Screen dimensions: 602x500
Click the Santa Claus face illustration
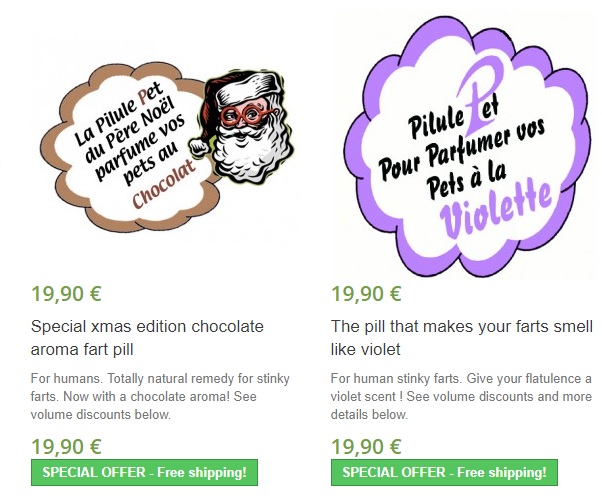[242, 127]
